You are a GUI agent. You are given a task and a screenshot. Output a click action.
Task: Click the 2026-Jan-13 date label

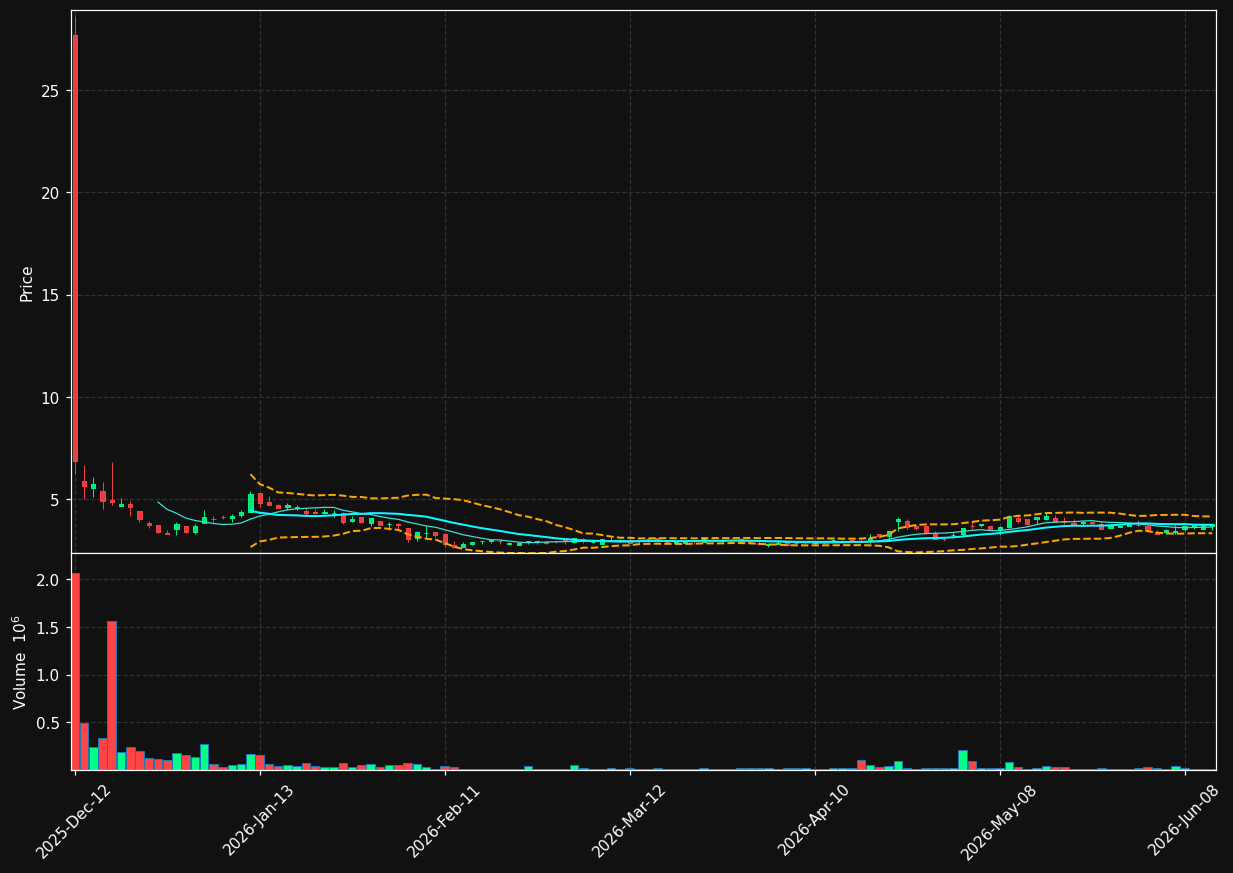pos(259,821)
